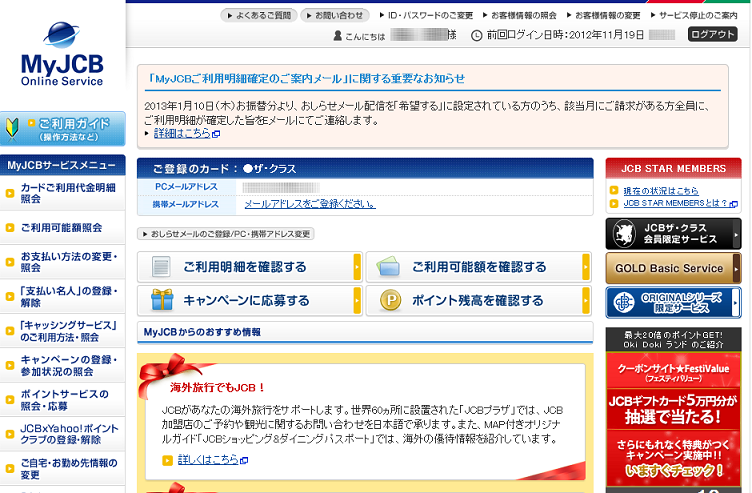Open GOLD Basic Service banner

[673, 268]
